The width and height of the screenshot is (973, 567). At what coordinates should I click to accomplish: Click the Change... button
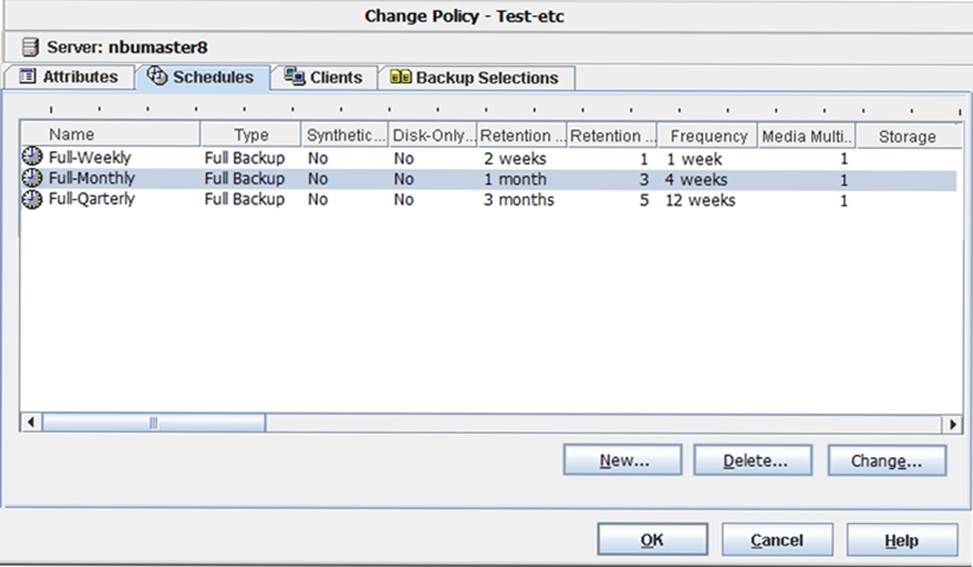[887, 461]
